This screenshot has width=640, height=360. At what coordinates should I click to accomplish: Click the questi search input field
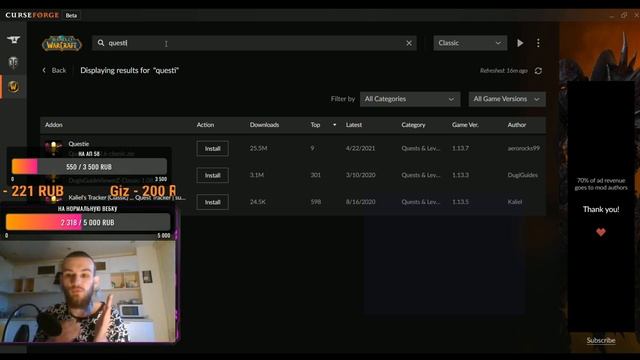click(254, 43)
